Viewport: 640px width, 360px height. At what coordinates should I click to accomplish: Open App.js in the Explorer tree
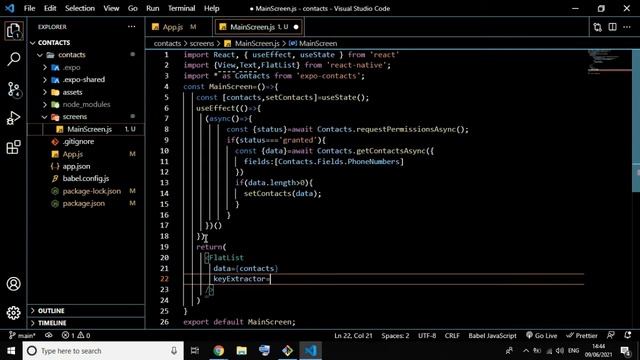tap(73, 154)
